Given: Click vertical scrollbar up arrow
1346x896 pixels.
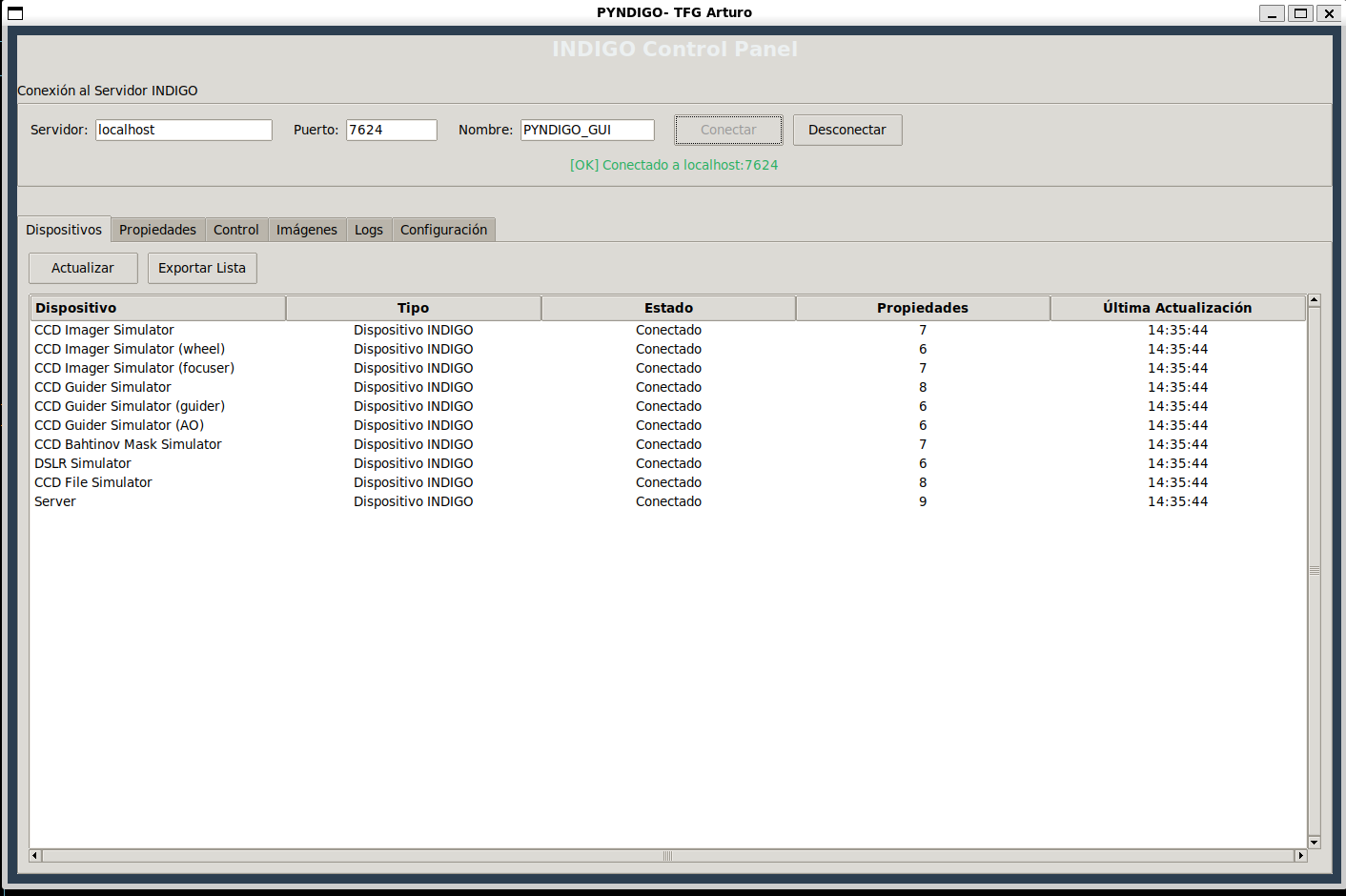Looking at the screenshot, I should pos(1315,300).
